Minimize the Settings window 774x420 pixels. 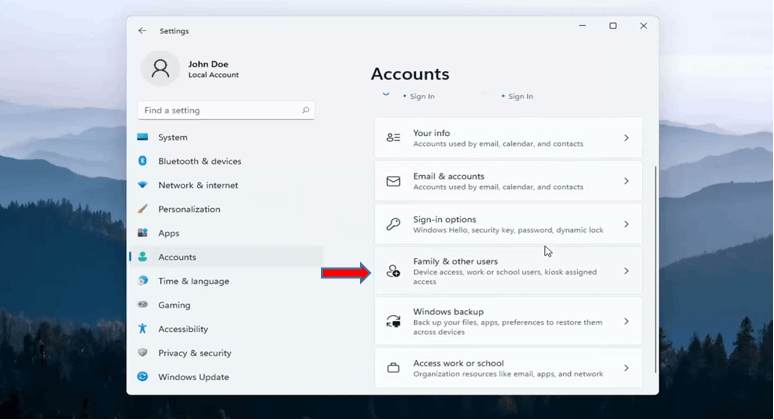coord(582,26)
